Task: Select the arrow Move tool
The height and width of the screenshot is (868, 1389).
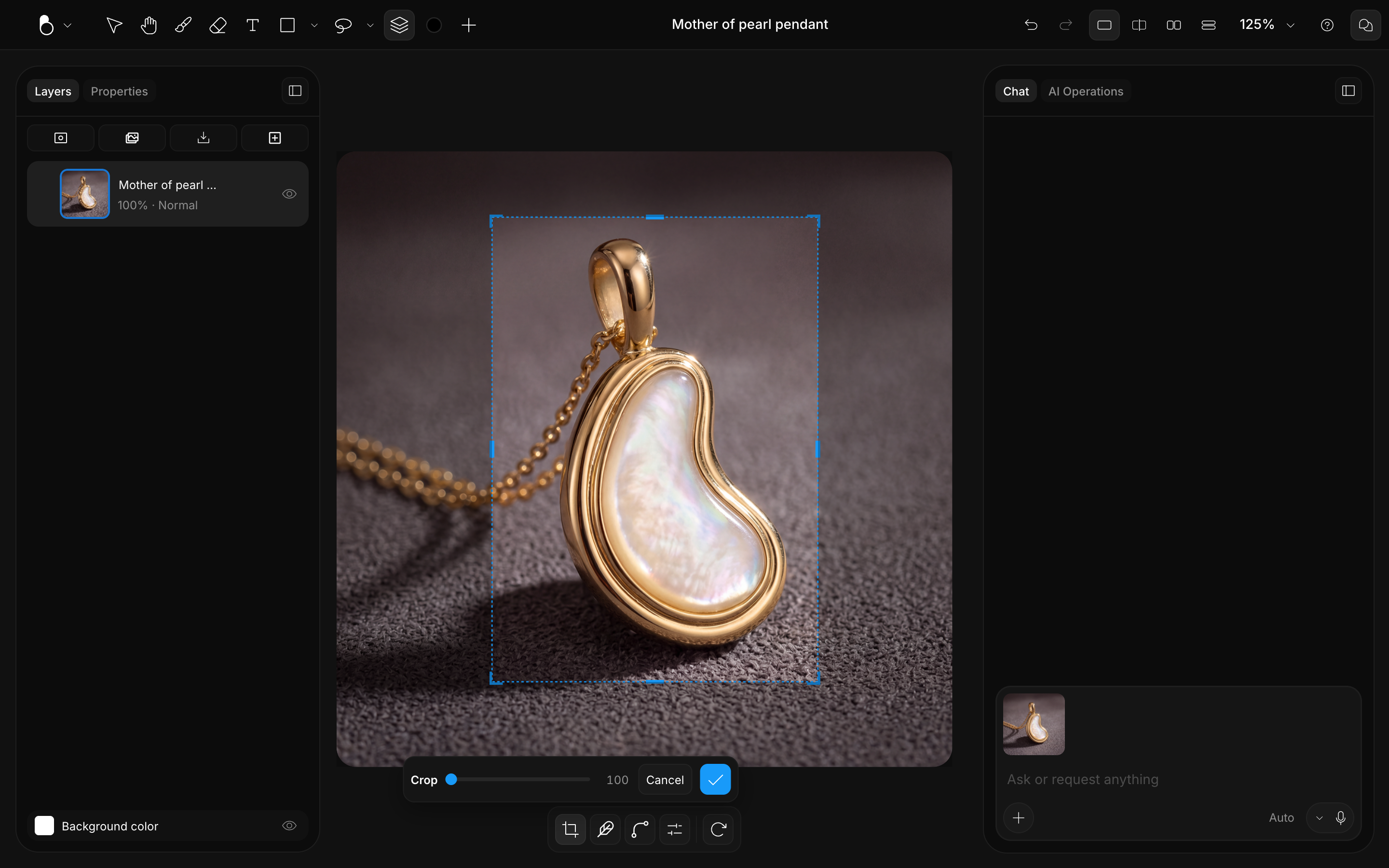Action: click(114, 25)
